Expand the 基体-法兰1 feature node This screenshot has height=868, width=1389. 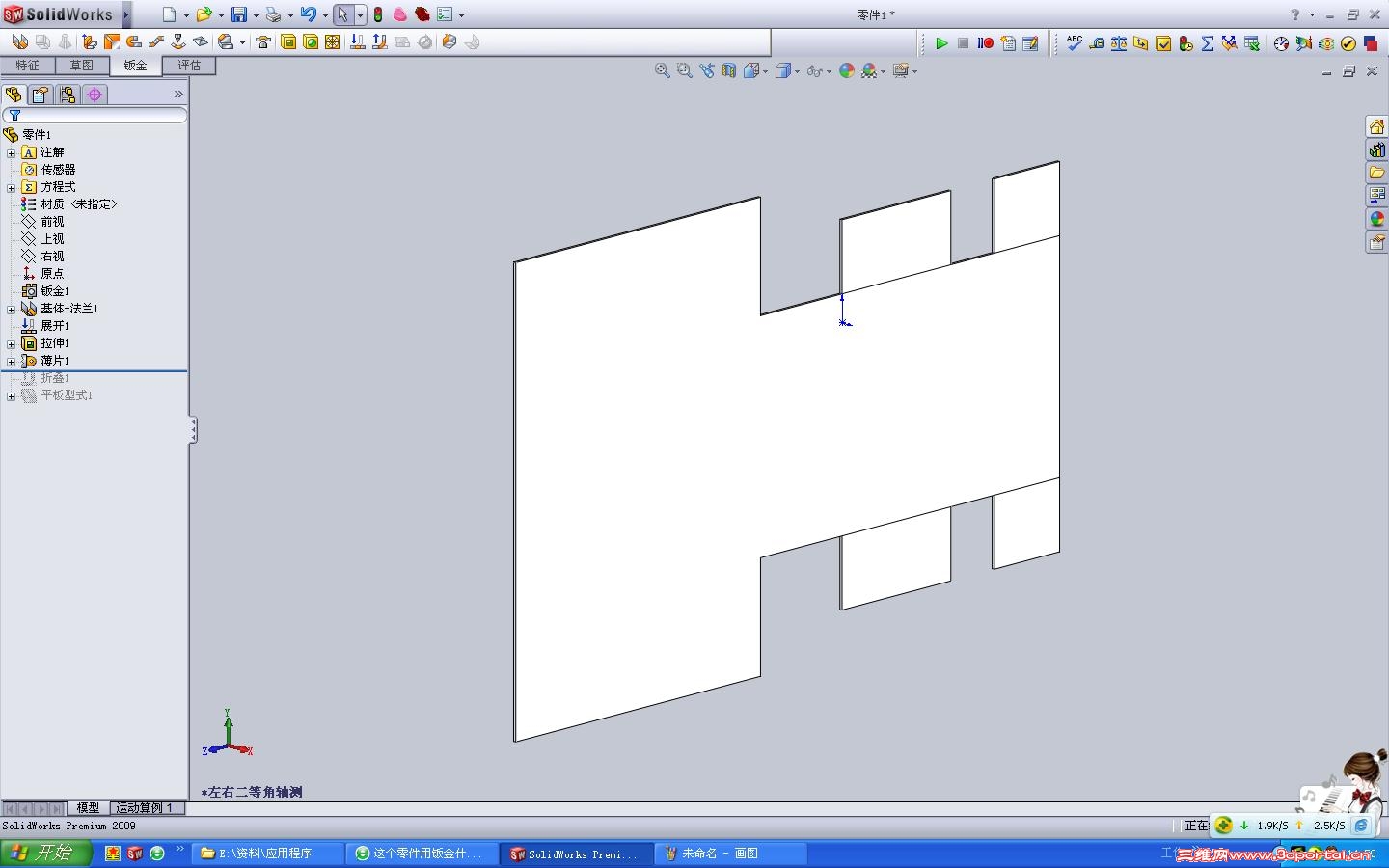pyautogui.click(x=12, y=309)
